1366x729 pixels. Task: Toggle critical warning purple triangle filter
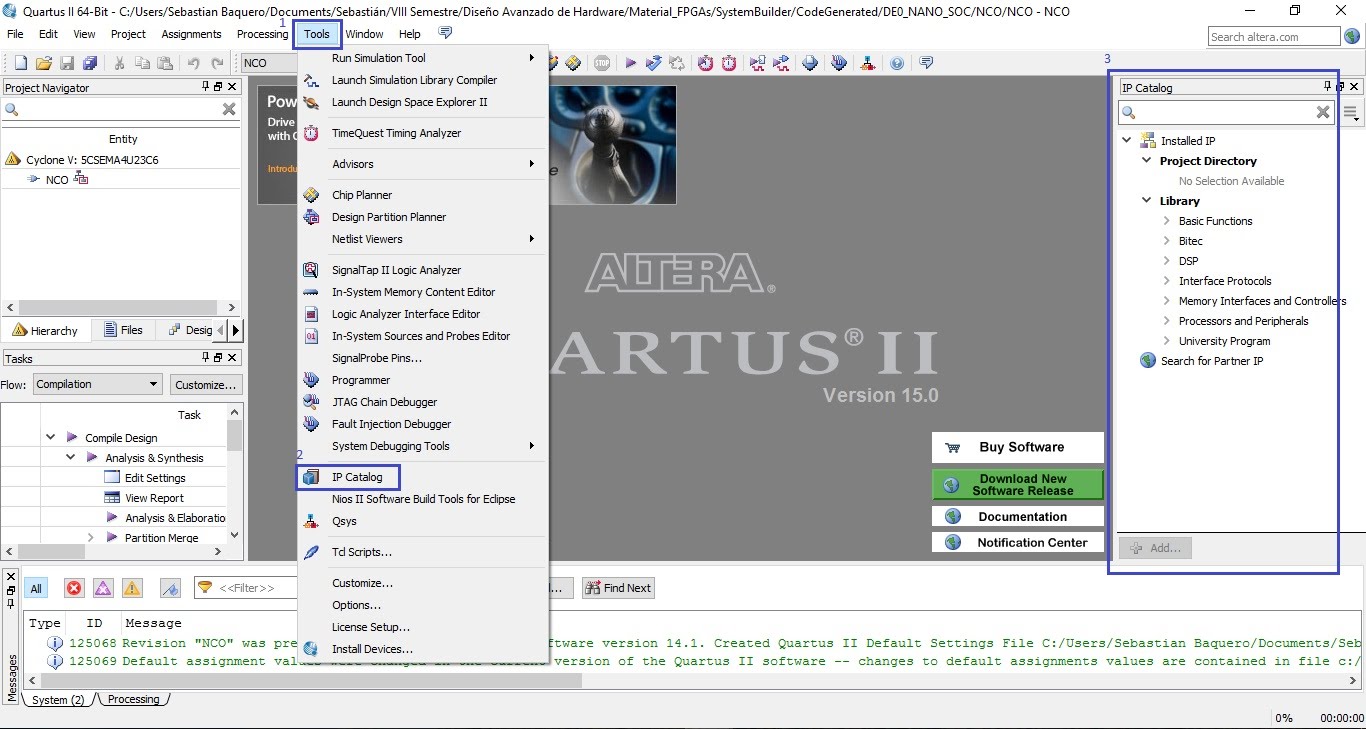(103, 588)
